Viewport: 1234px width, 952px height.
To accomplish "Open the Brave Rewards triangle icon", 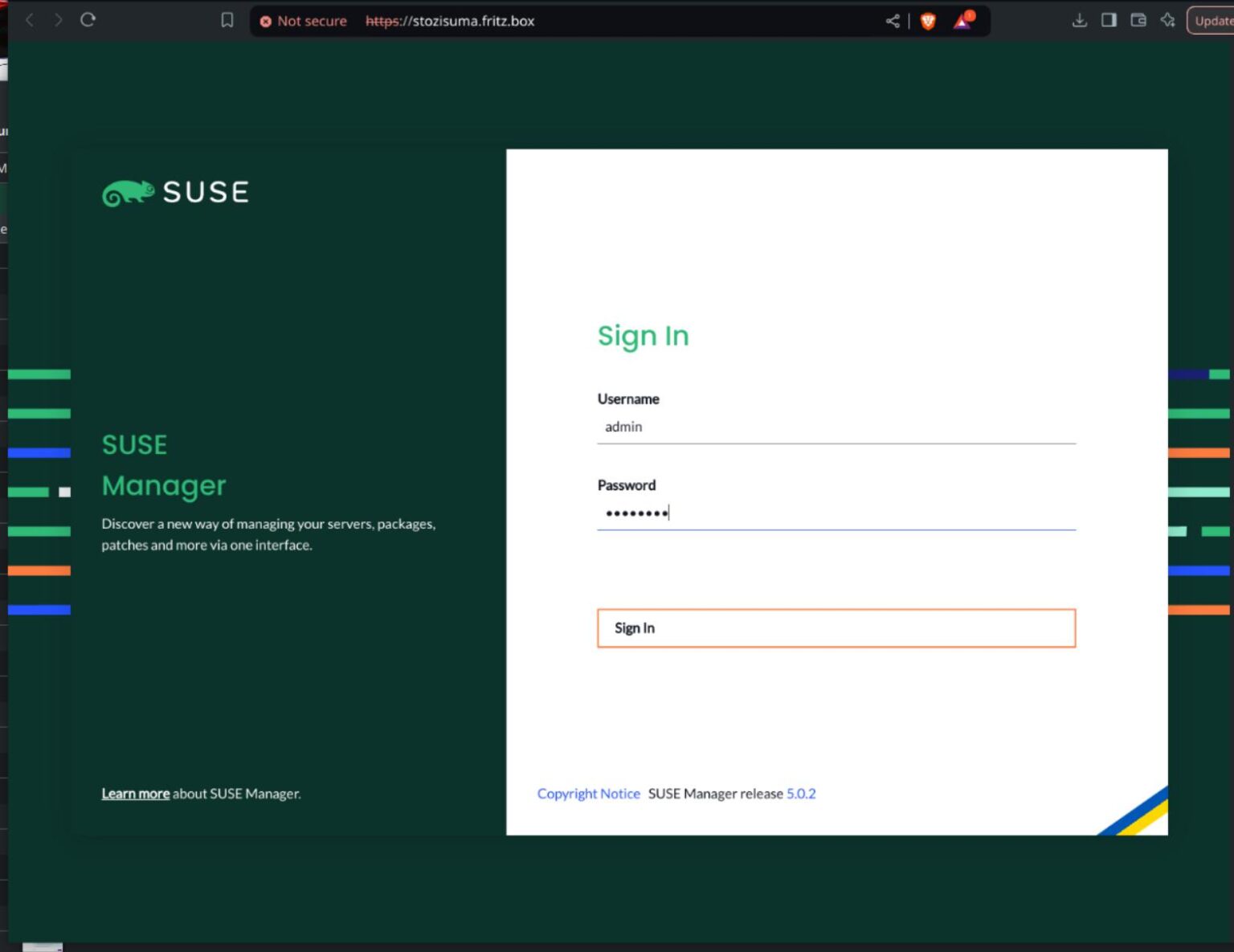I will (962, 21).
